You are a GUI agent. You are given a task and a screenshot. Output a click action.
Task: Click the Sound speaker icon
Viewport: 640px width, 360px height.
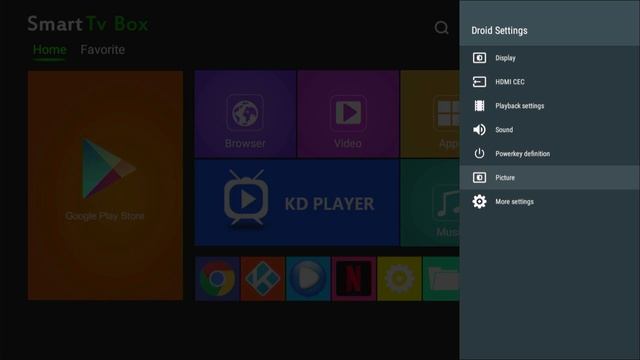click(479, 130)
